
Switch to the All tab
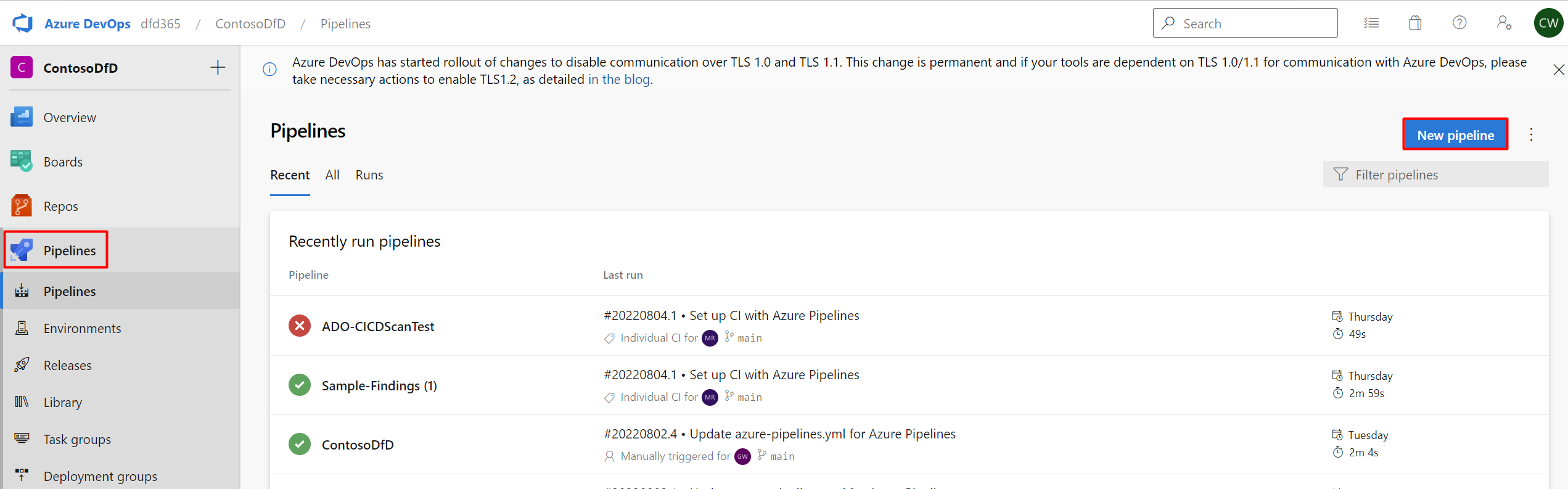click(332, 175)
